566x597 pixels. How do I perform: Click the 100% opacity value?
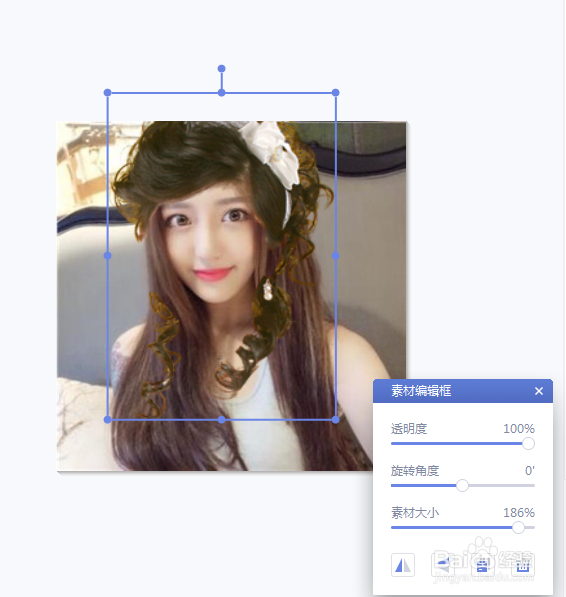[x=519, y=429]
